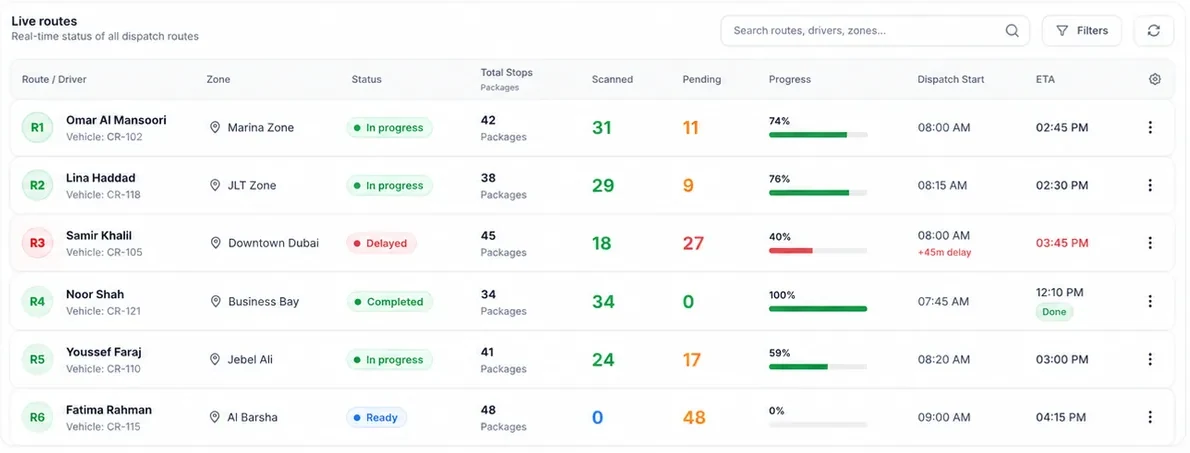The image size is (1190, 453).
Task: Click the 74% progress bar
Action: point(817,134)
